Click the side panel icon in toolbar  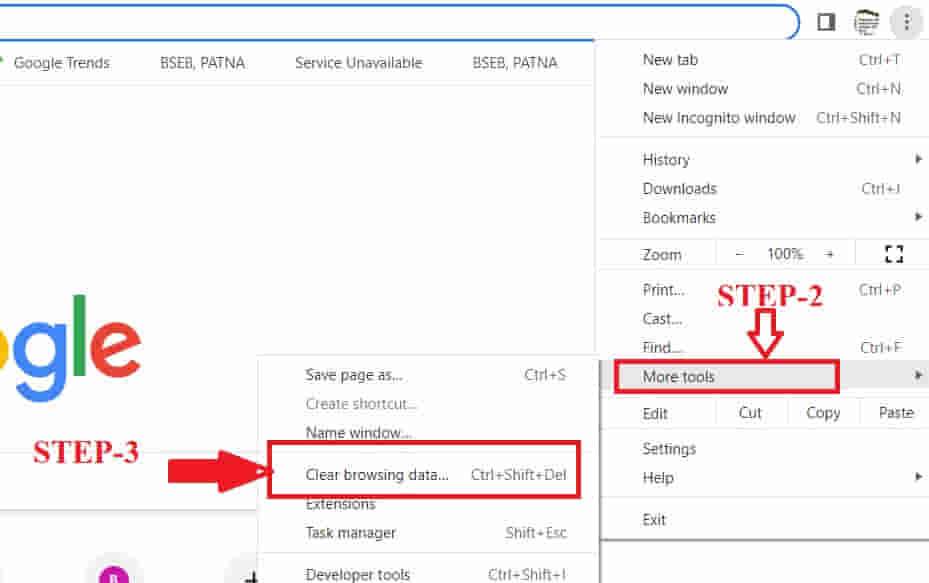point(826,23)
